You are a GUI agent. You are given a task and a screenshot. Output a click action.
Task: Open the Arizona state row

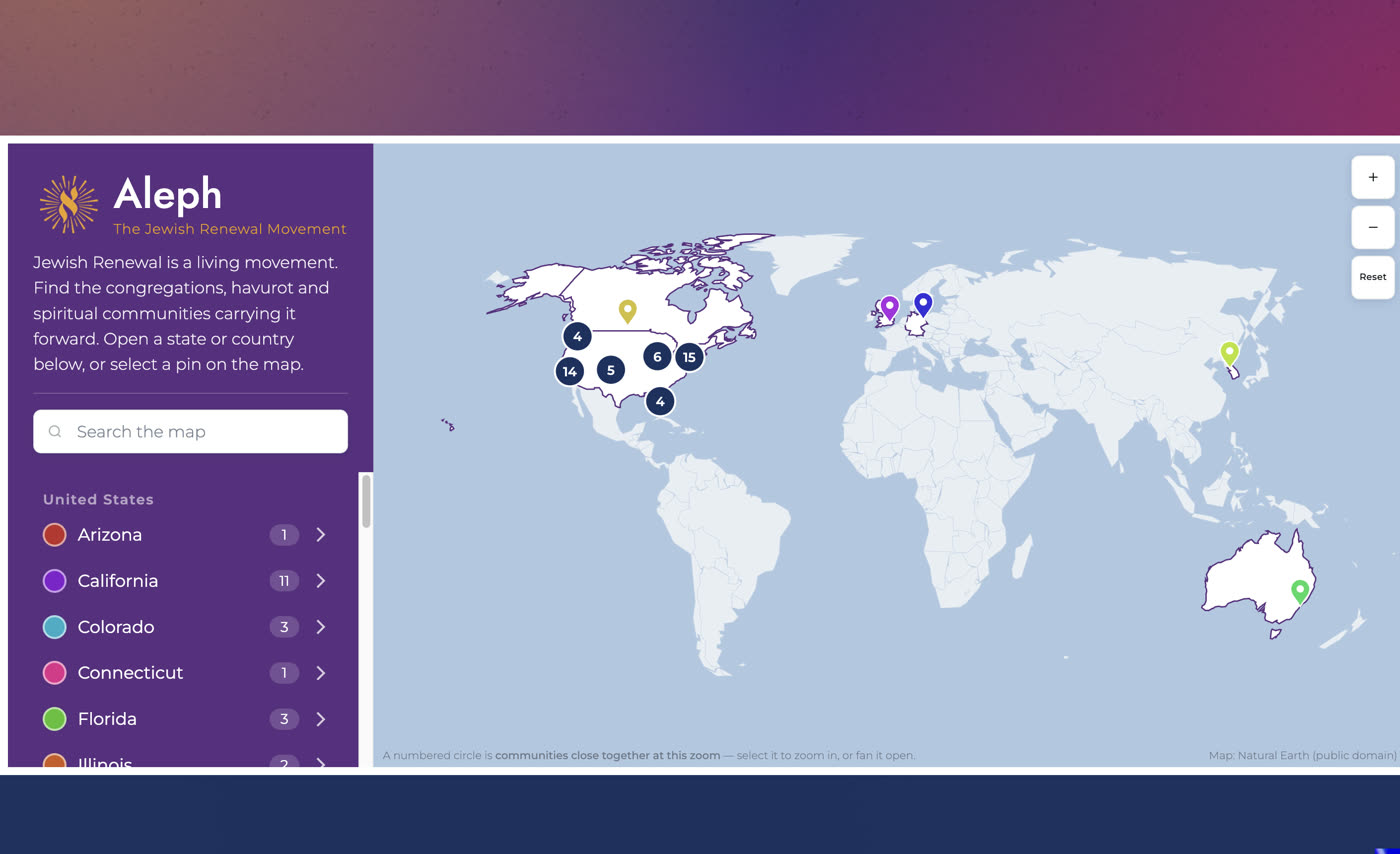[x=187, y=535]
